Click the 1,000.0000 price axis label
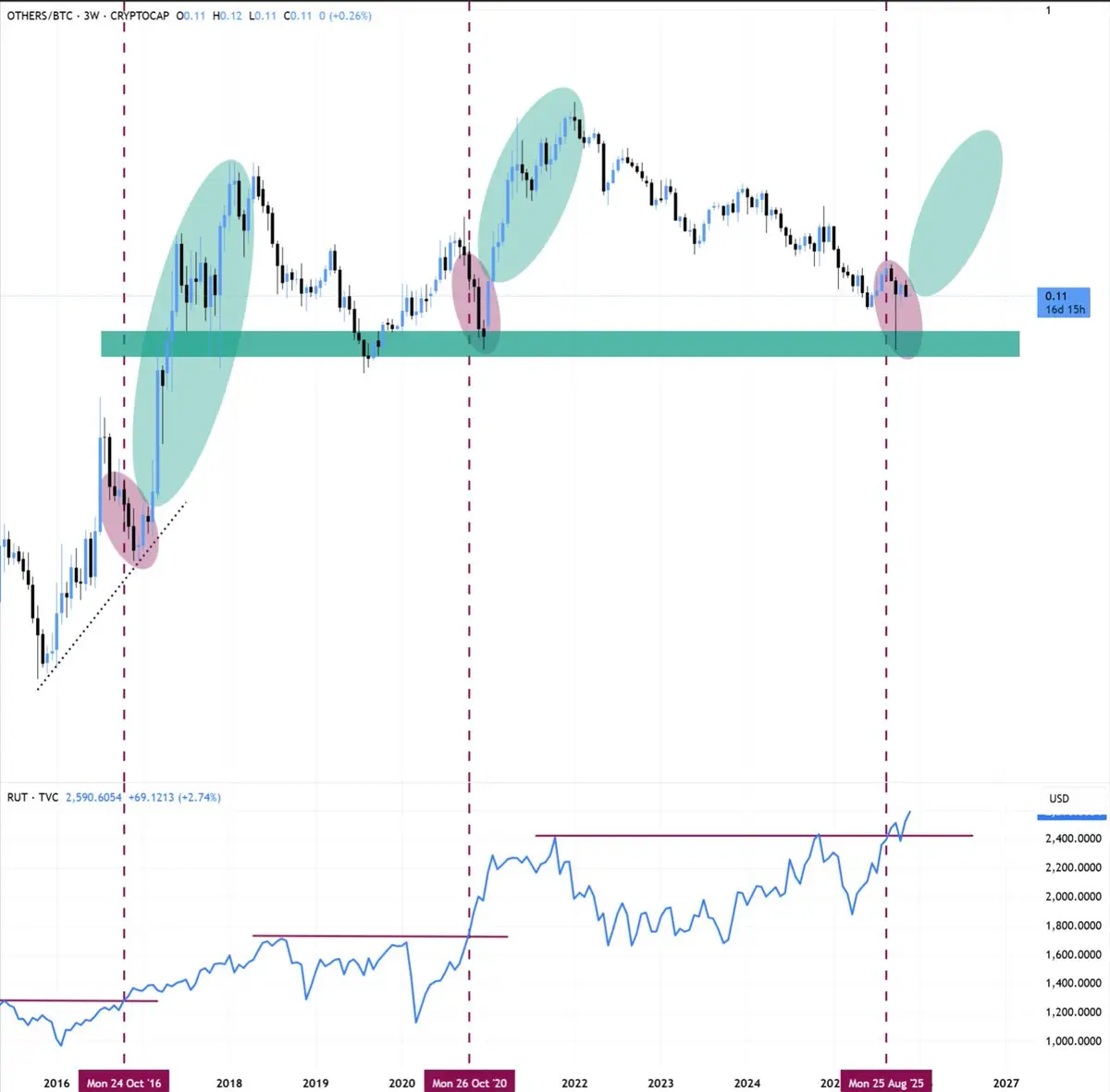Viewport: 1110px width, 1092px height. click(1074, 1040)
